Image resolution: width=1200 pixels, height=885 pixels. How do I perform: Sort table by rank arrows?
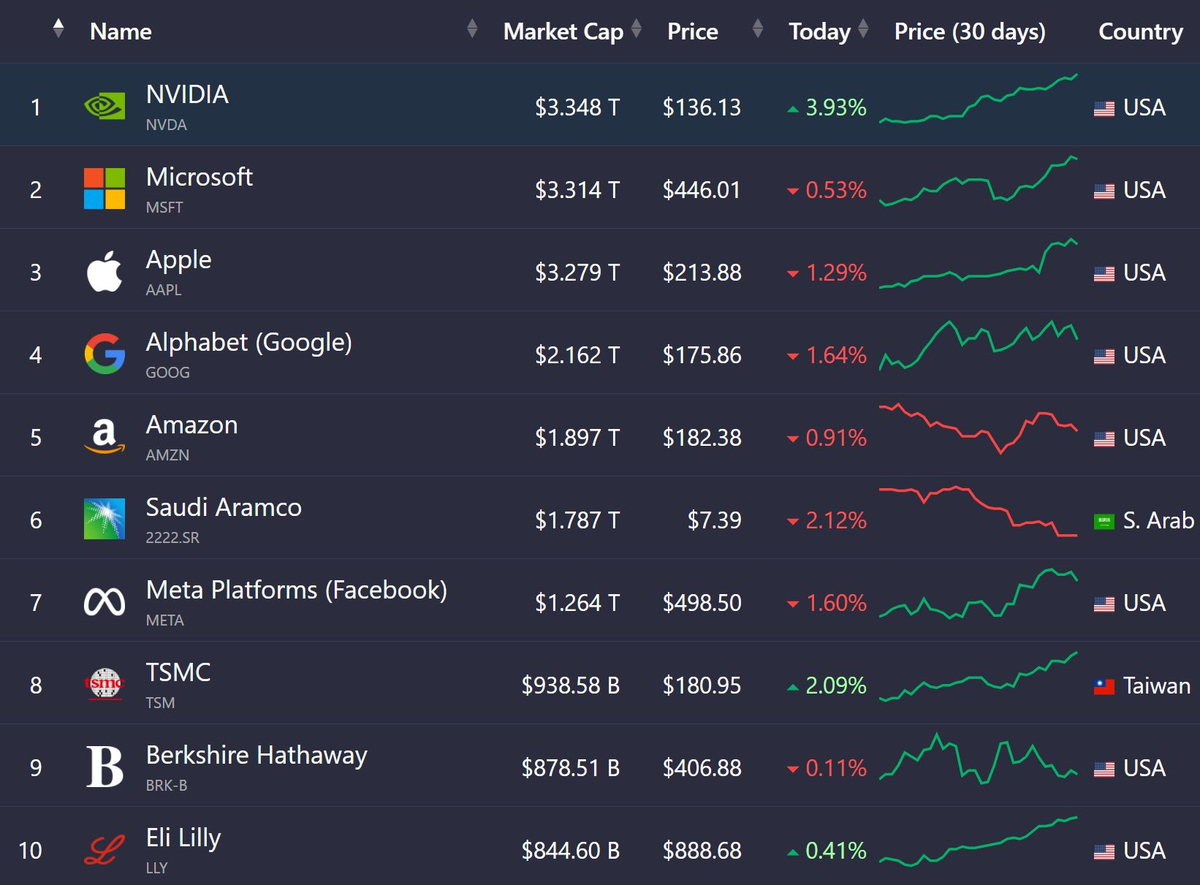click(x=58, y=30)
